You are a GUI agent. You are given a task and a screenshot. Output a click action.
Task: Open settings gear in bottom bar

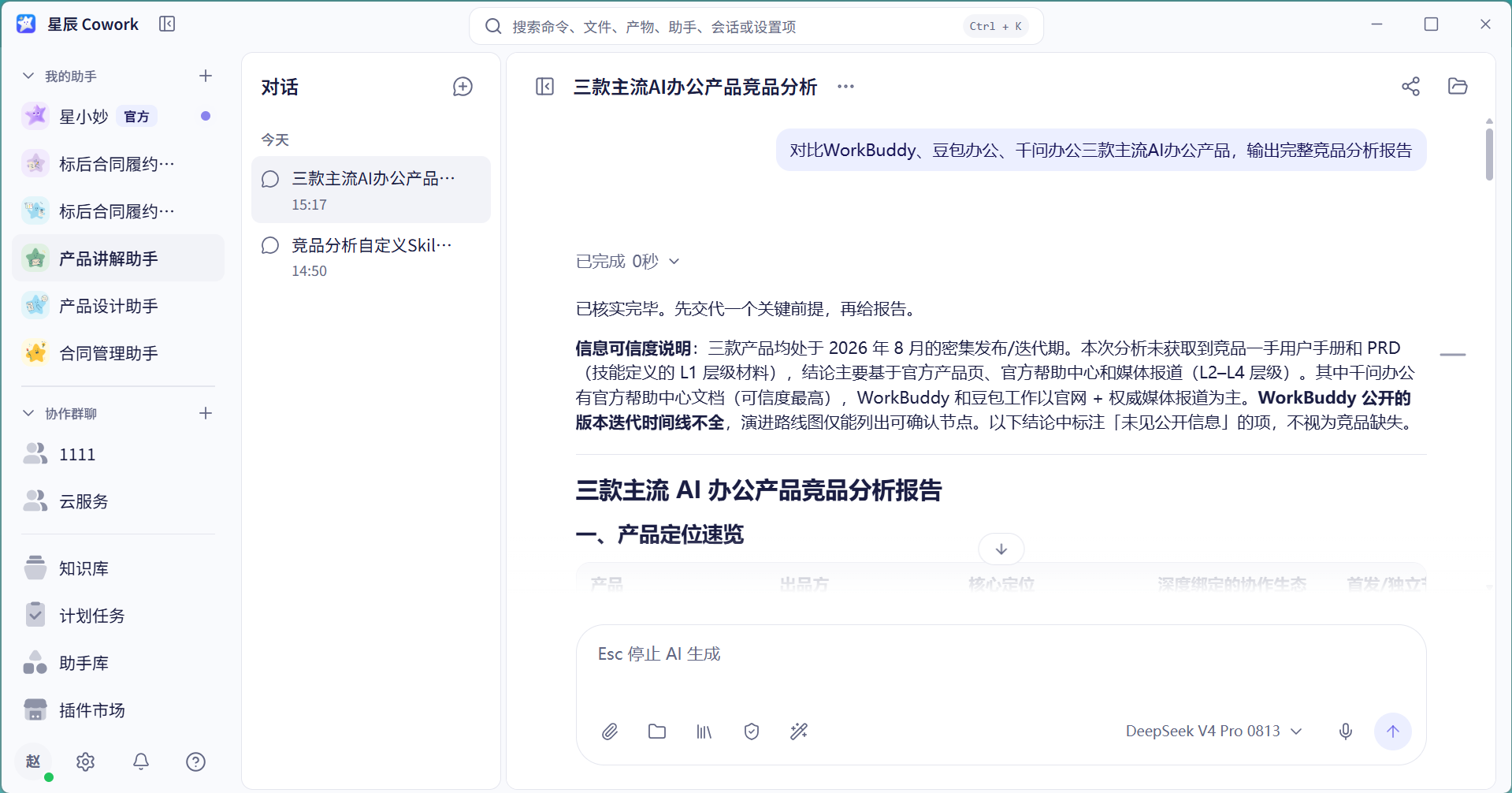(86, 761)
